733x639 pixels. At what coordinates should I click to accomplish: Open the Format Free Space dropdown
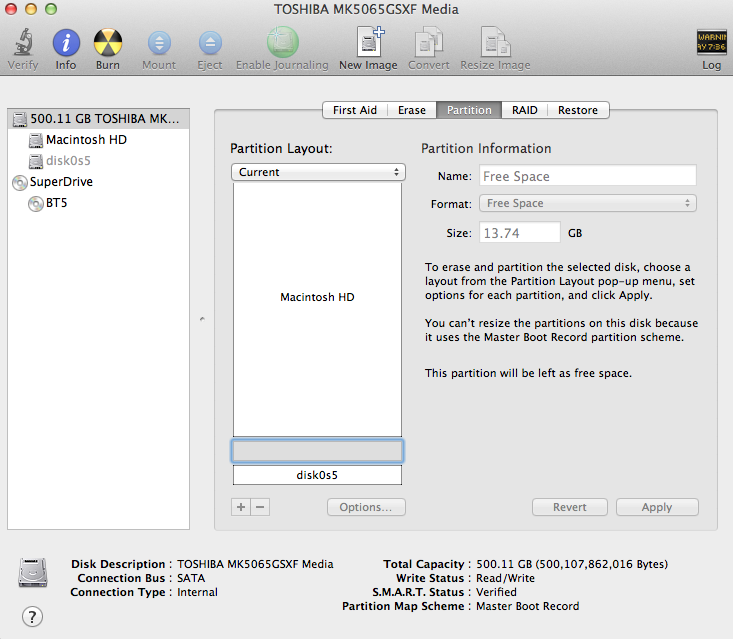(x=588, y=203)
